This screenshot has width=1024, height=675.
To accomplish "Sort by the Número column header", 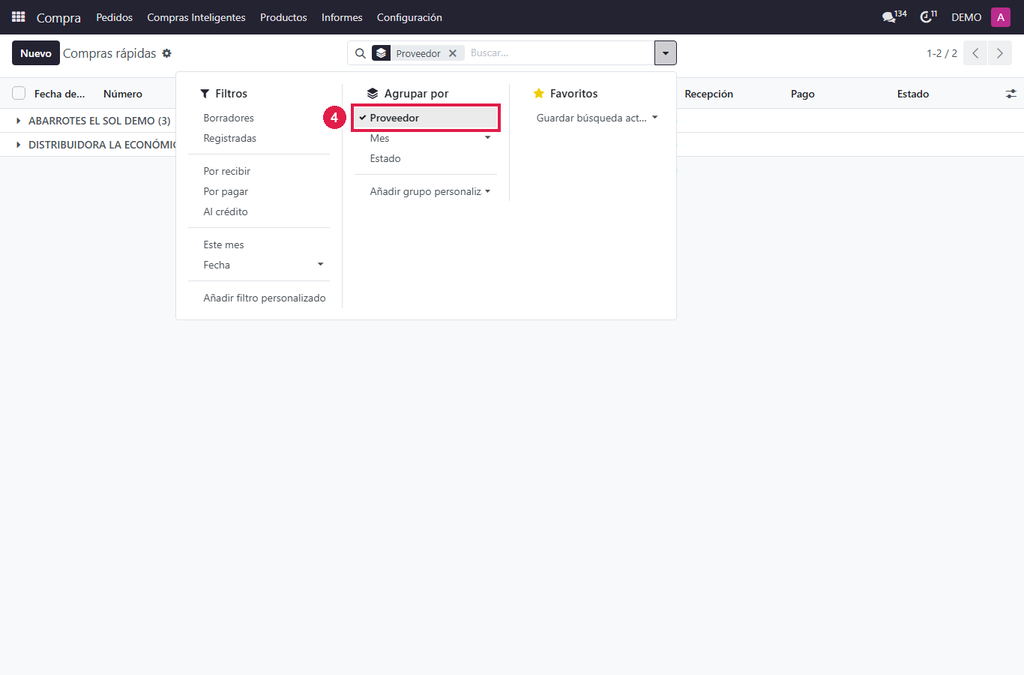I will (x=123, y=94).
